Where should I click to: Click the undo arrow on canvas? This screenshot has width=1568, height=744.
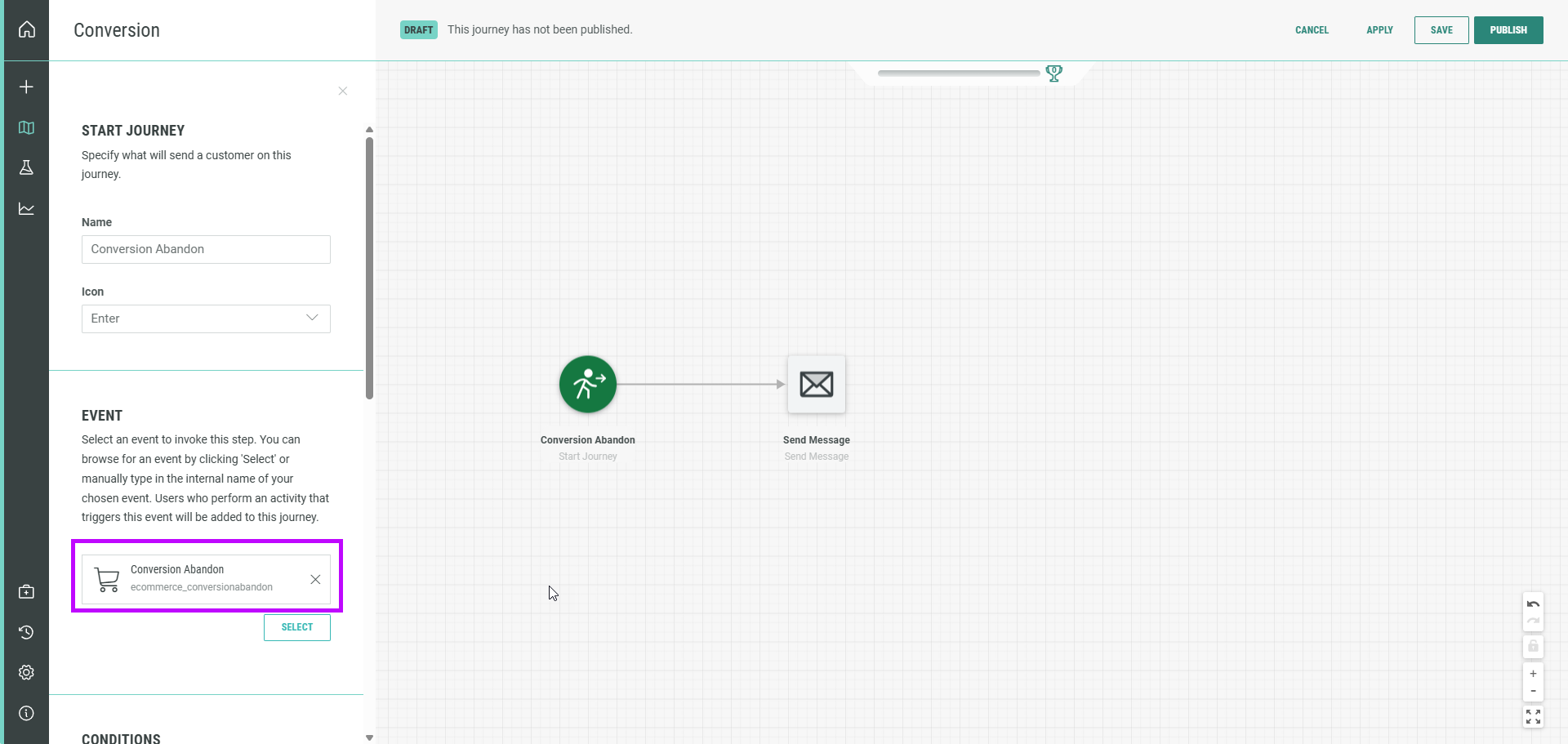pos(1533,604)
